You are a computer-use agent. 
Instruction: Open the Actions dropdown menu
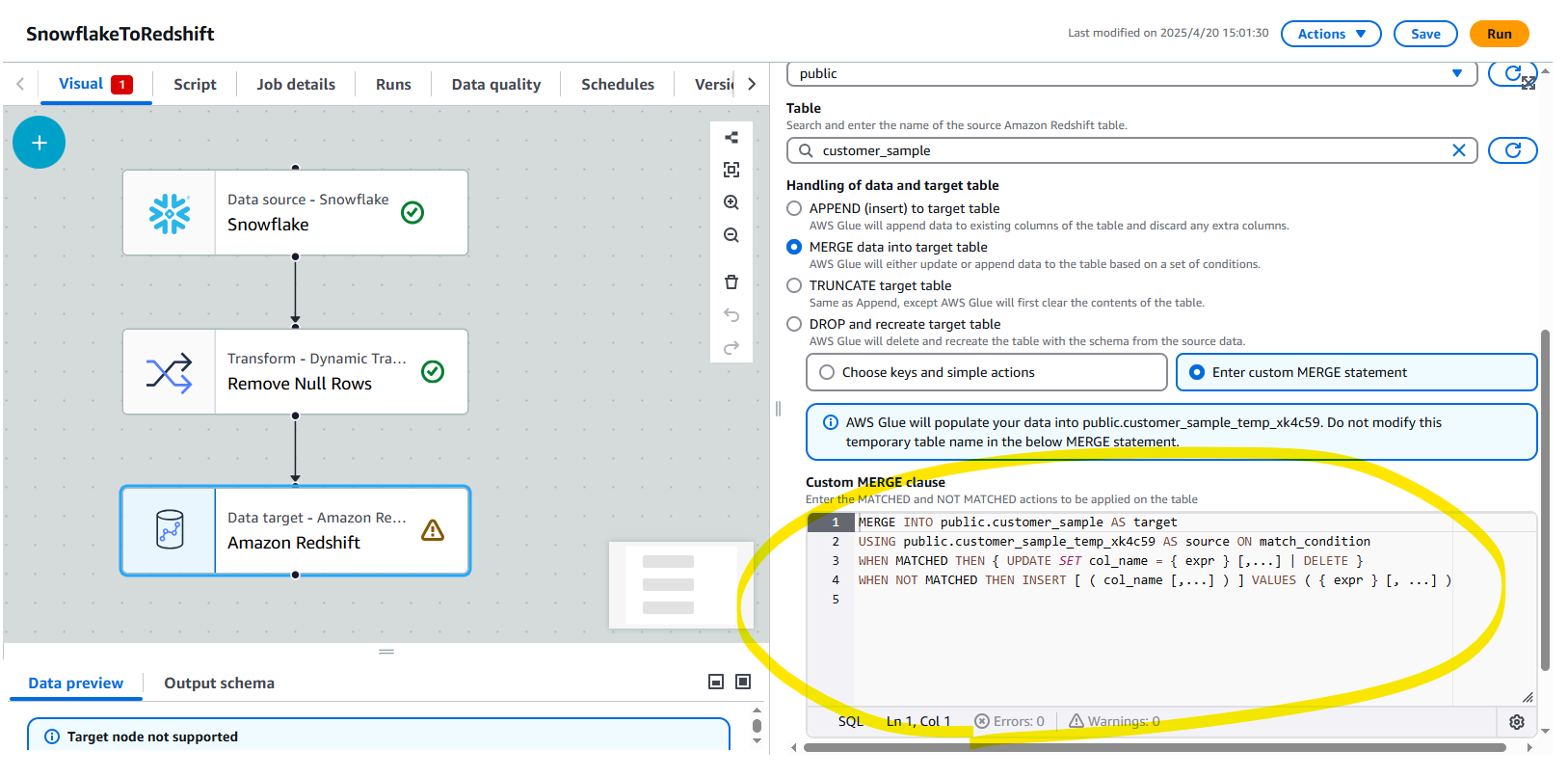pos(1331,34)
